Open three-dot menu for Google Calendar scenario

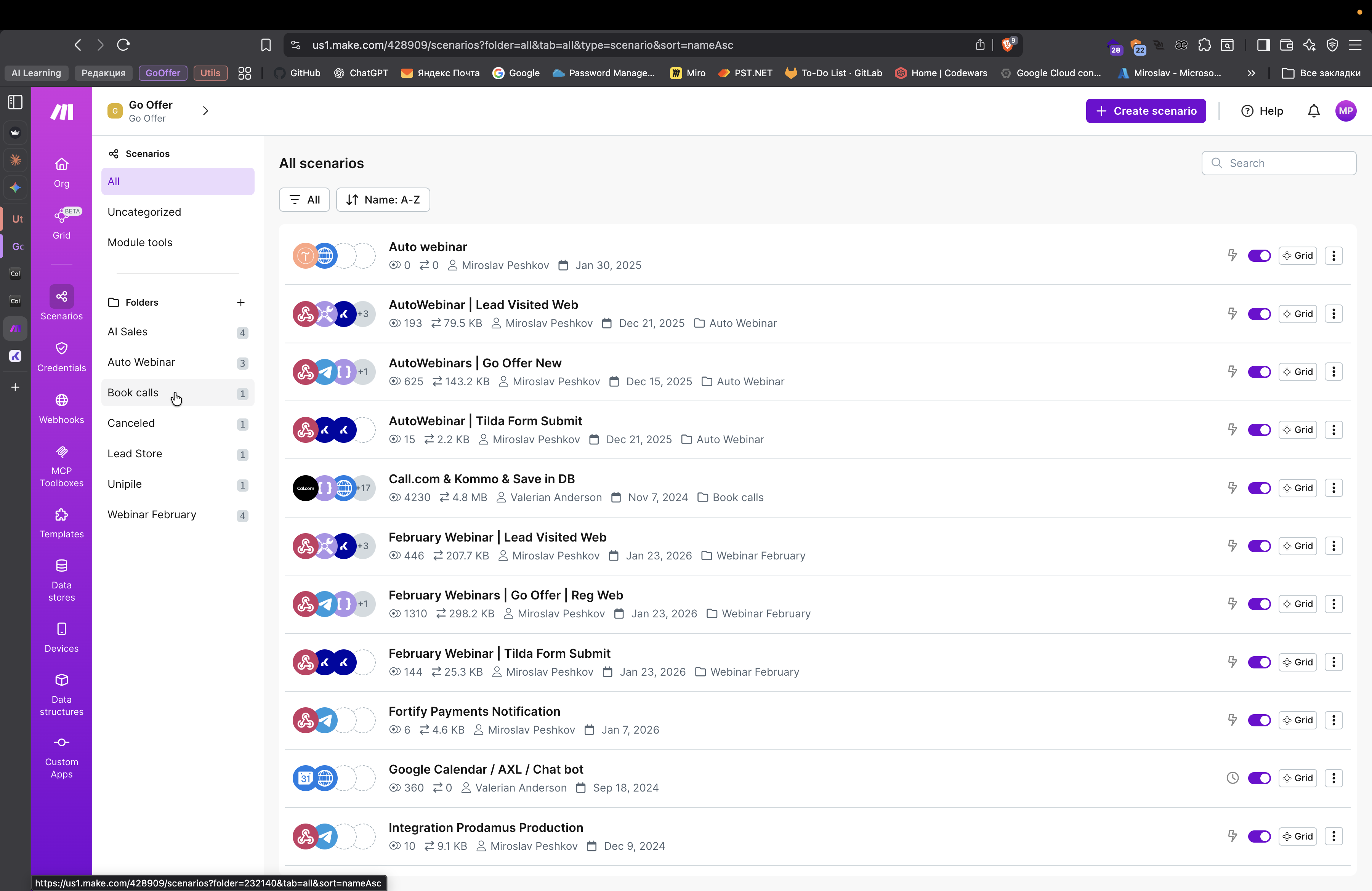1334,779
